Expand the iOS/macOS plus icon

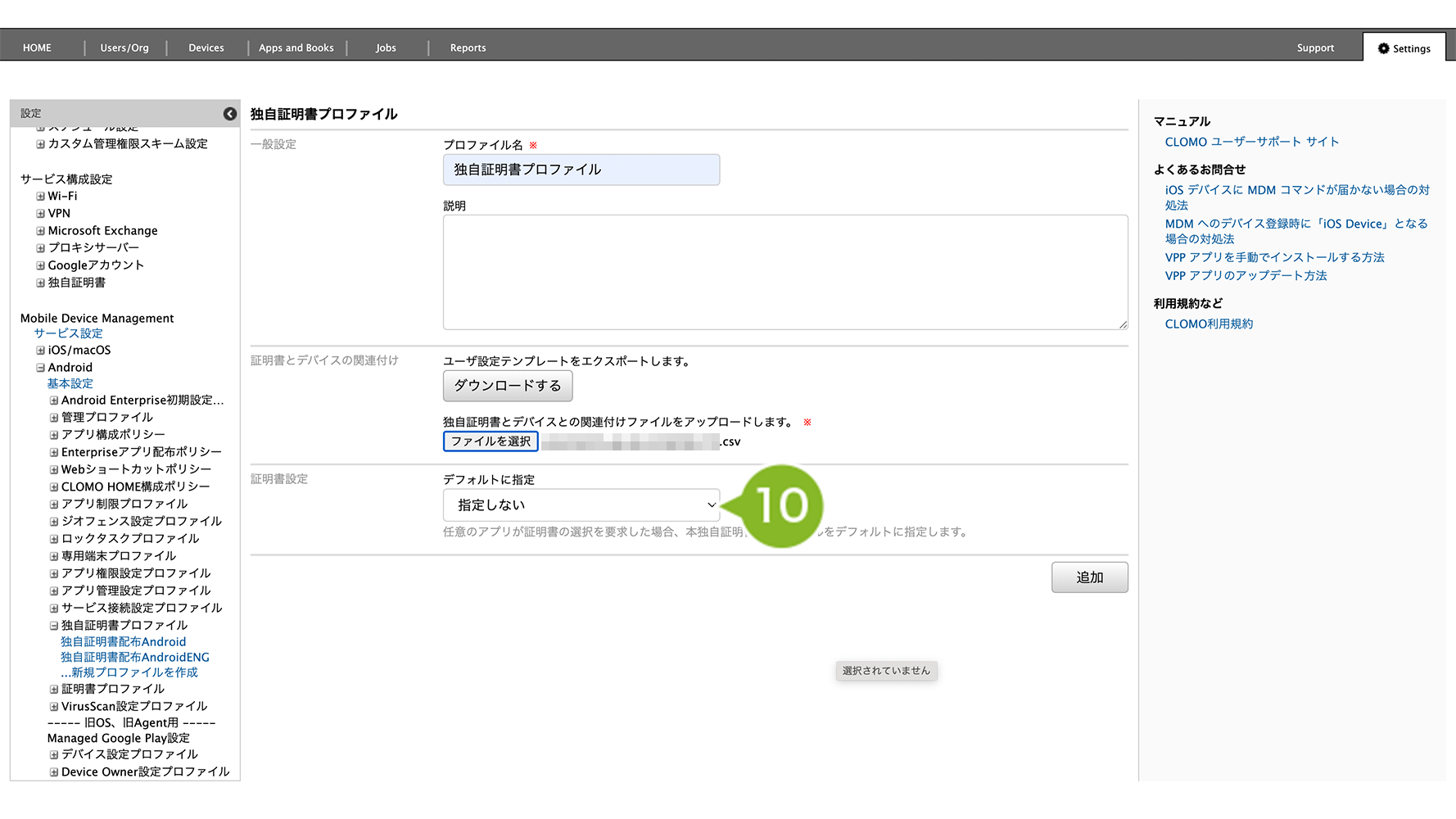tap(40, 351)
